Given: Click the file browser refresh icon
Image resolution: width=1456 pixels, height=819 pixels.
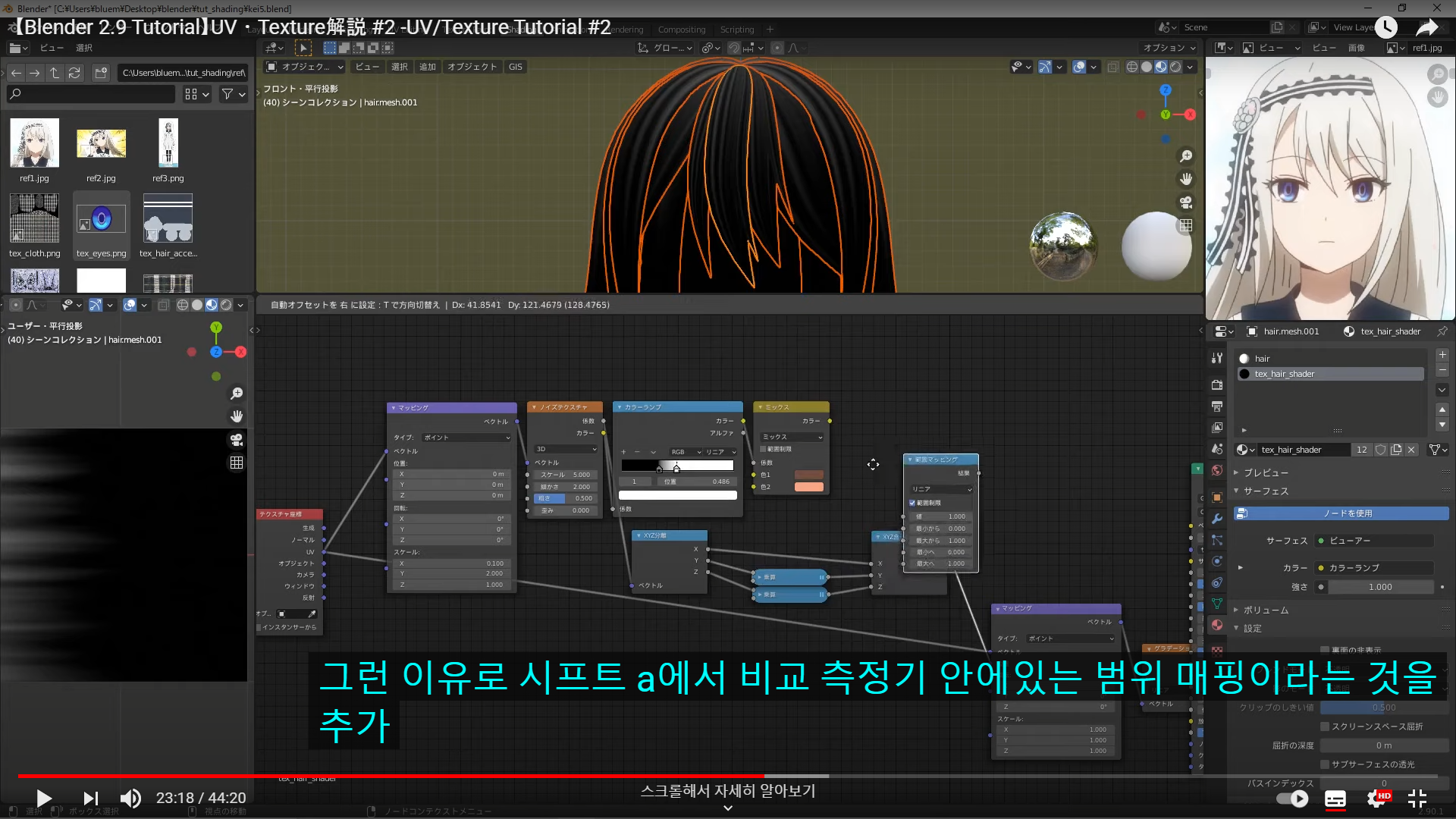Looking at the screenshot, I should (x=74, y=73).
